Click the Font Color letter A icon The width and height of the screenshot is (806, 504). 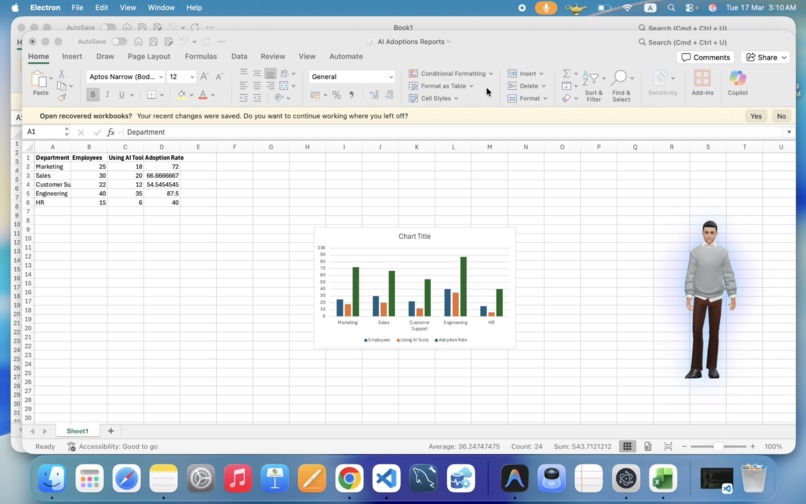(x=203, y=95)
